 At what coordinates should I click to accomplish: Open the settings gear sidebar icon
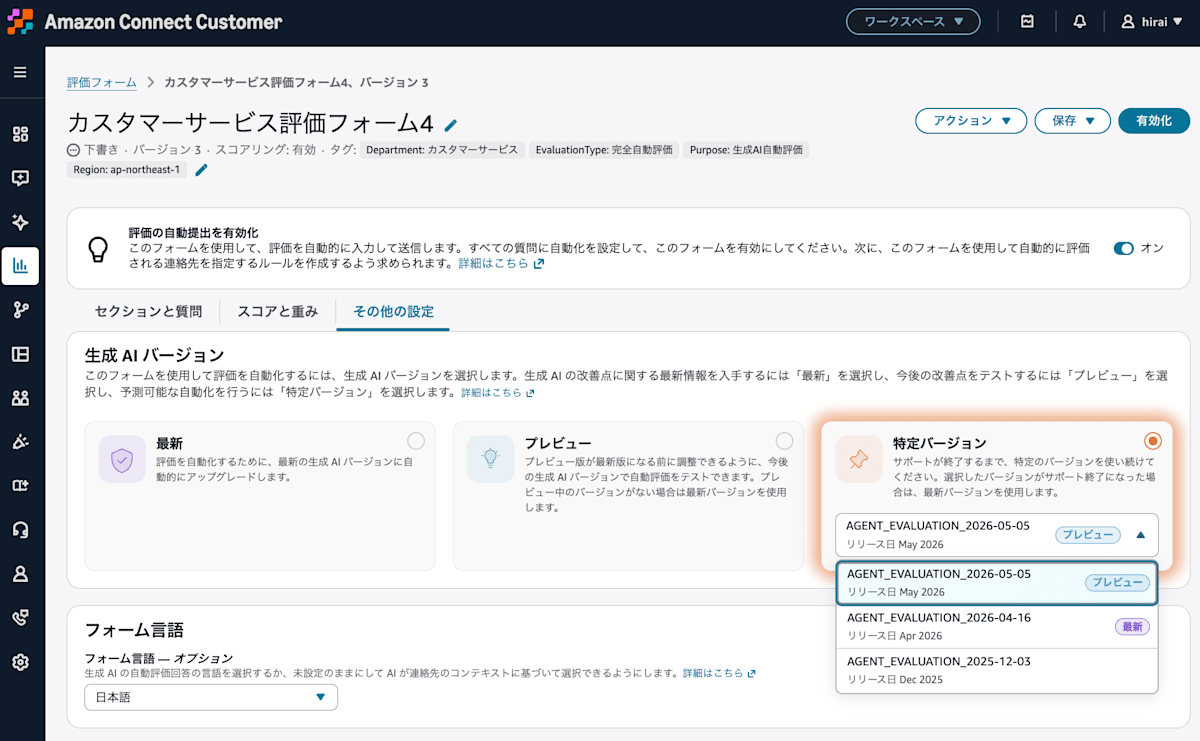tap(20, 662)
